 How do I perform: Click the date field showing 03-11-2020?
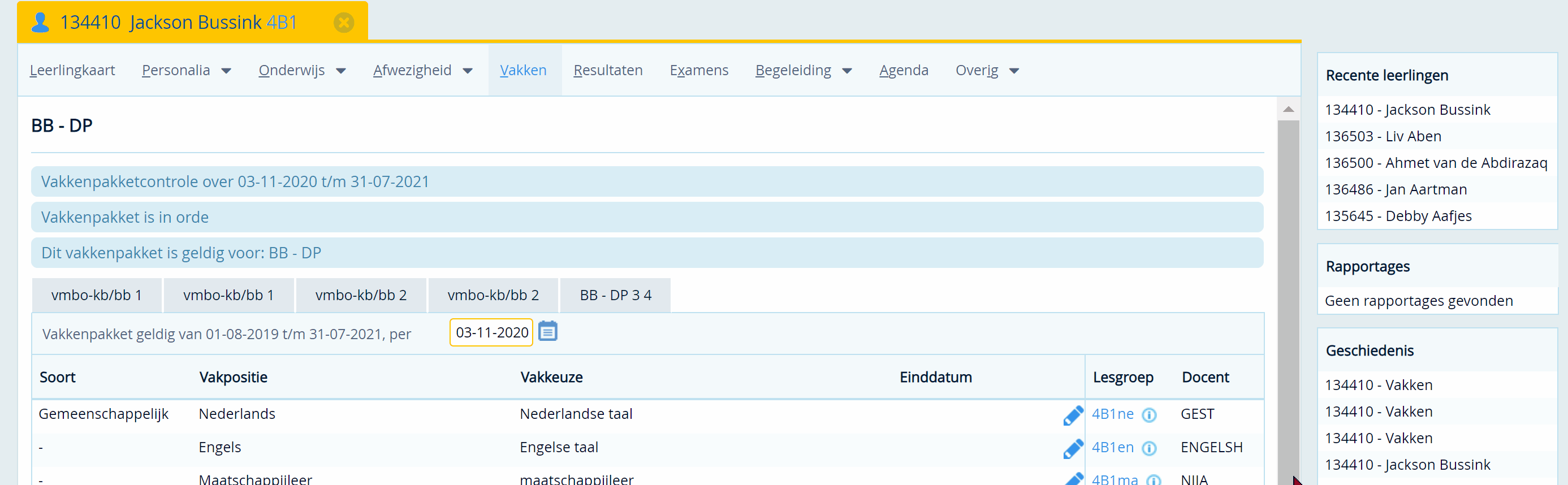[x=491, y=332]
